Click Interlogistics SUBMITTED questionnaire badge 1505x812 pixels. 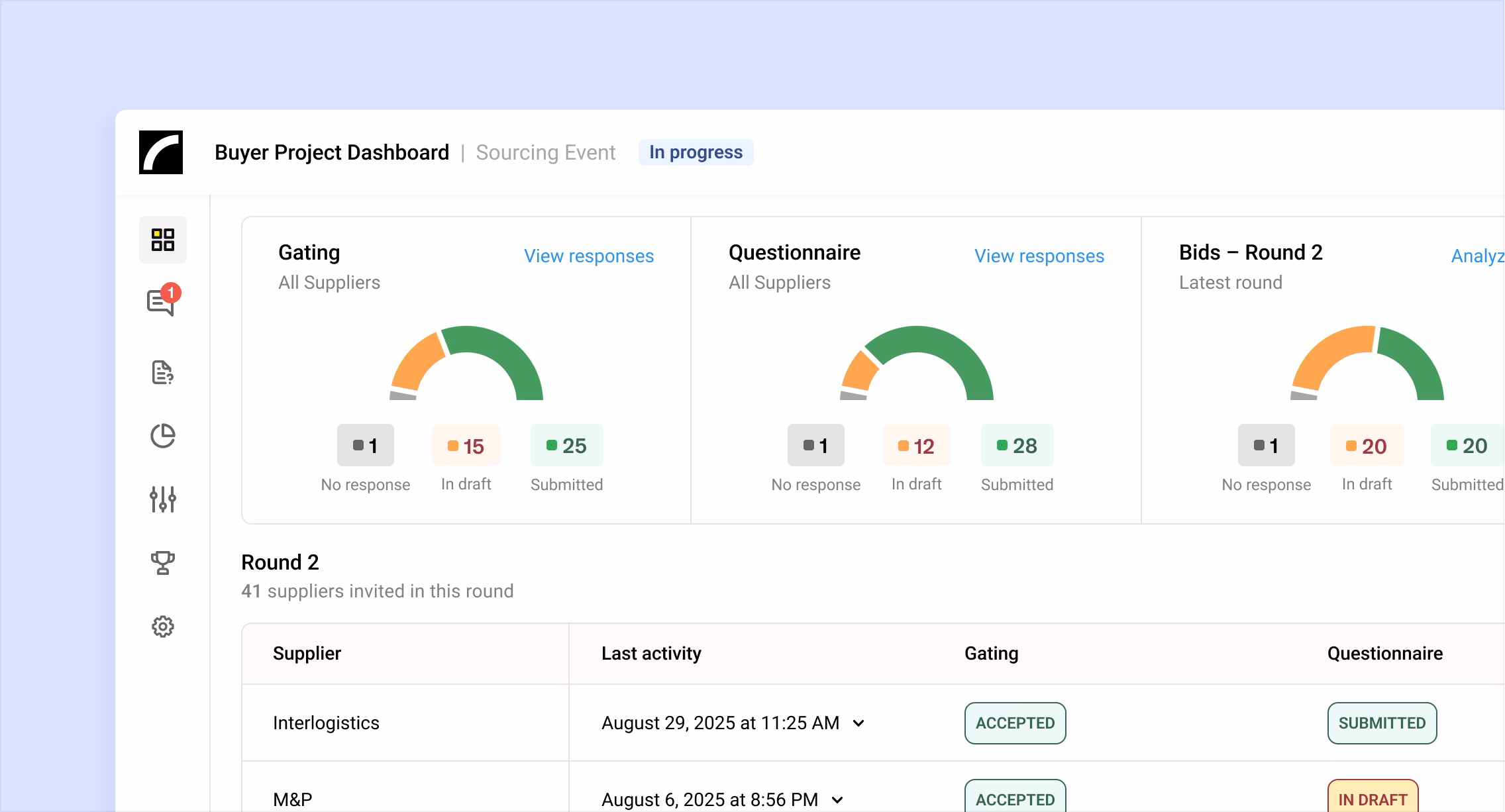pyautogui.click(x=1382, y=723)
